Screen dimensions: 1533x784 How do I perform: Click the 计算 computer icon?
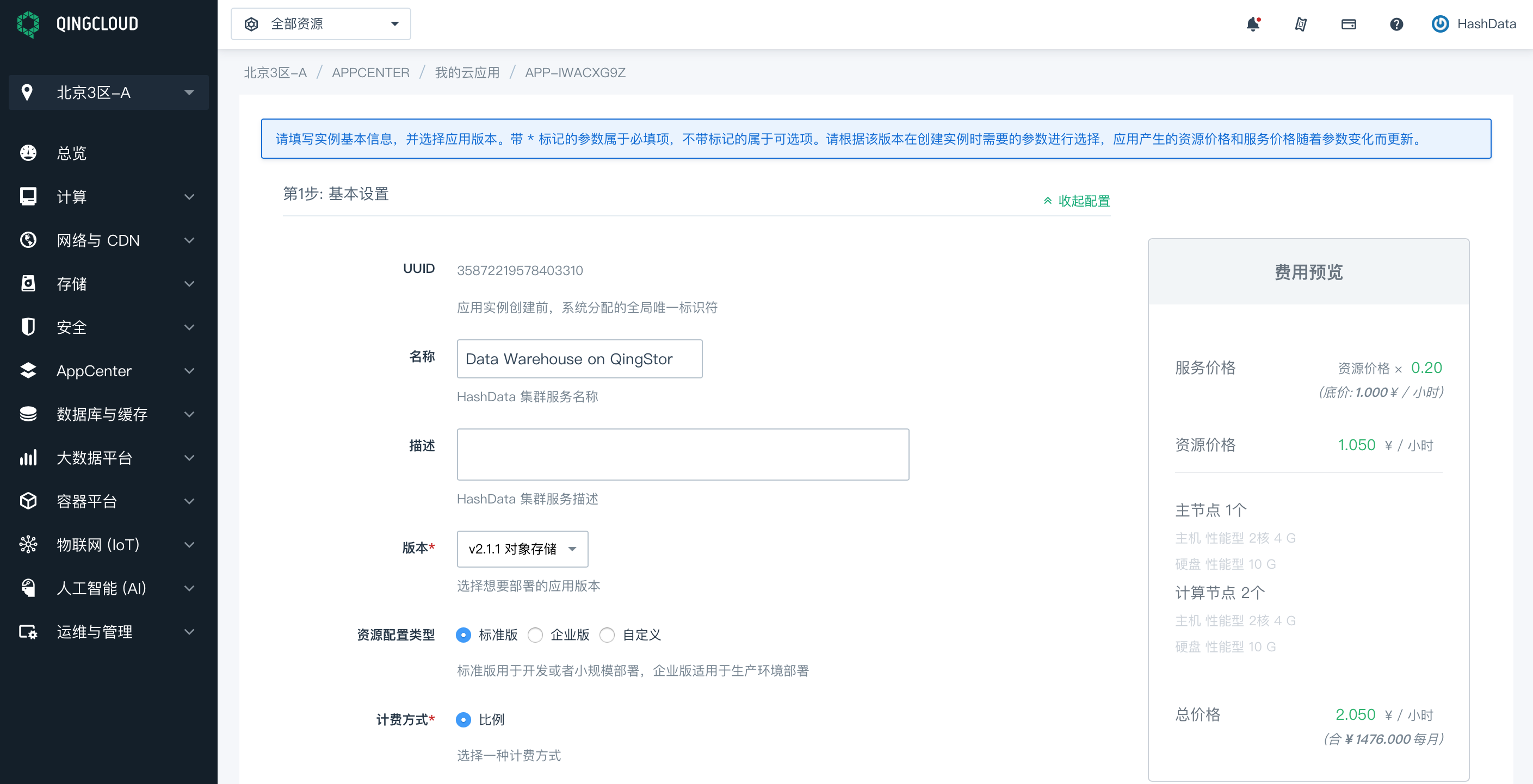(28, 196)
